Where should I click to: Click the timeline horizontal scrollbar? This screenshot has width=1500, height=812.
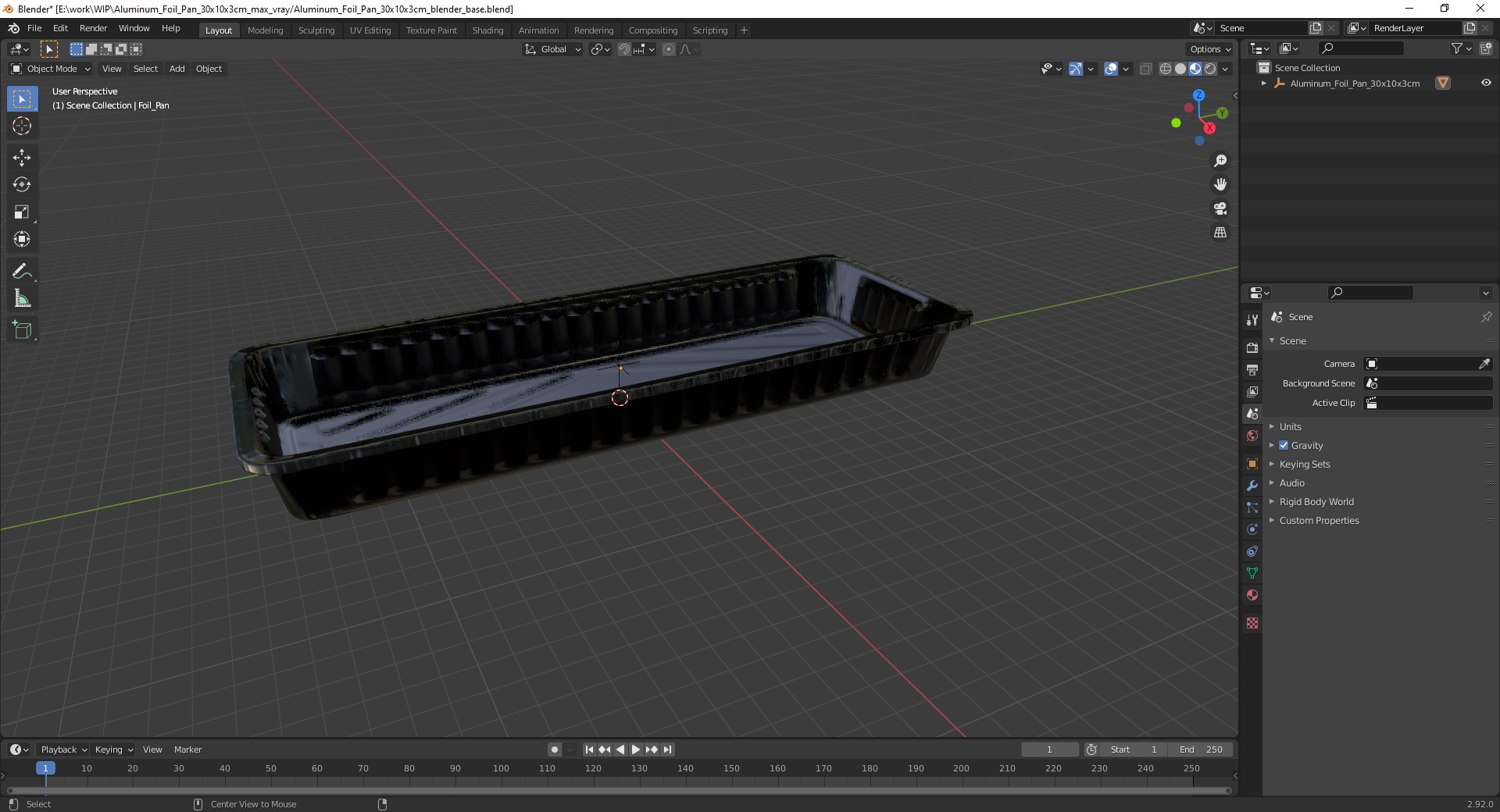(619, 790)
